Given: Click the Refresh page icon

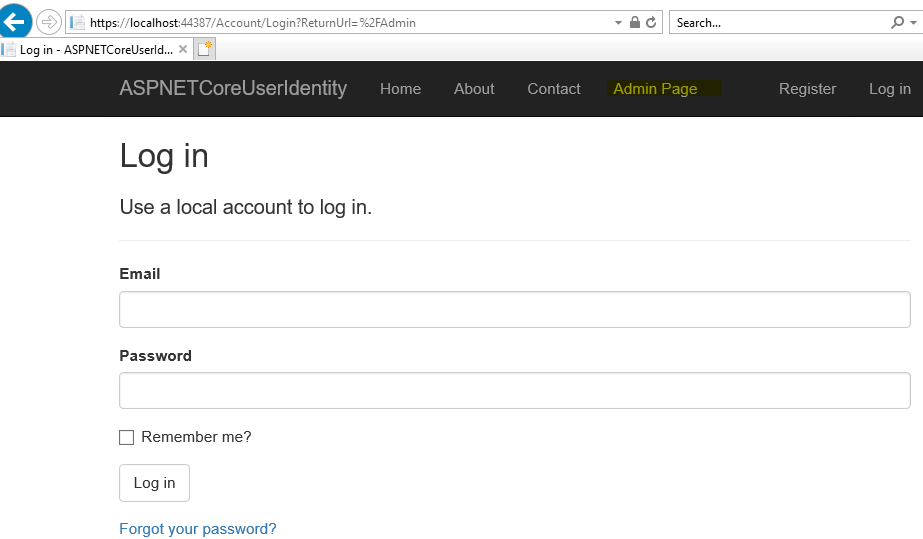Looking at the screenshot, I should coord(651,22).
